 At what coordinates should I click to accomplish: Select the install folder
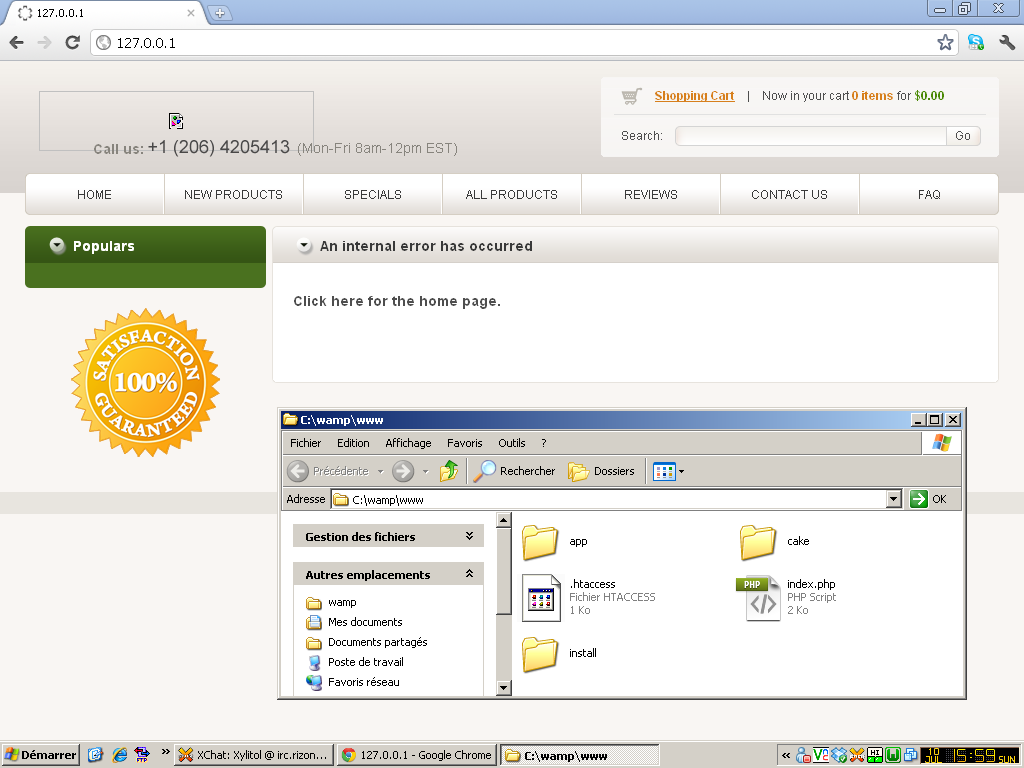[559, 653]
